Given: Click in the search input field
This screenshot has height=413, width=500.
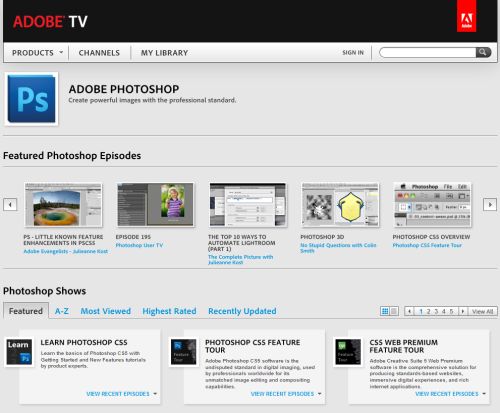Looking at the screenshot, I should click(x=428, y=52).
